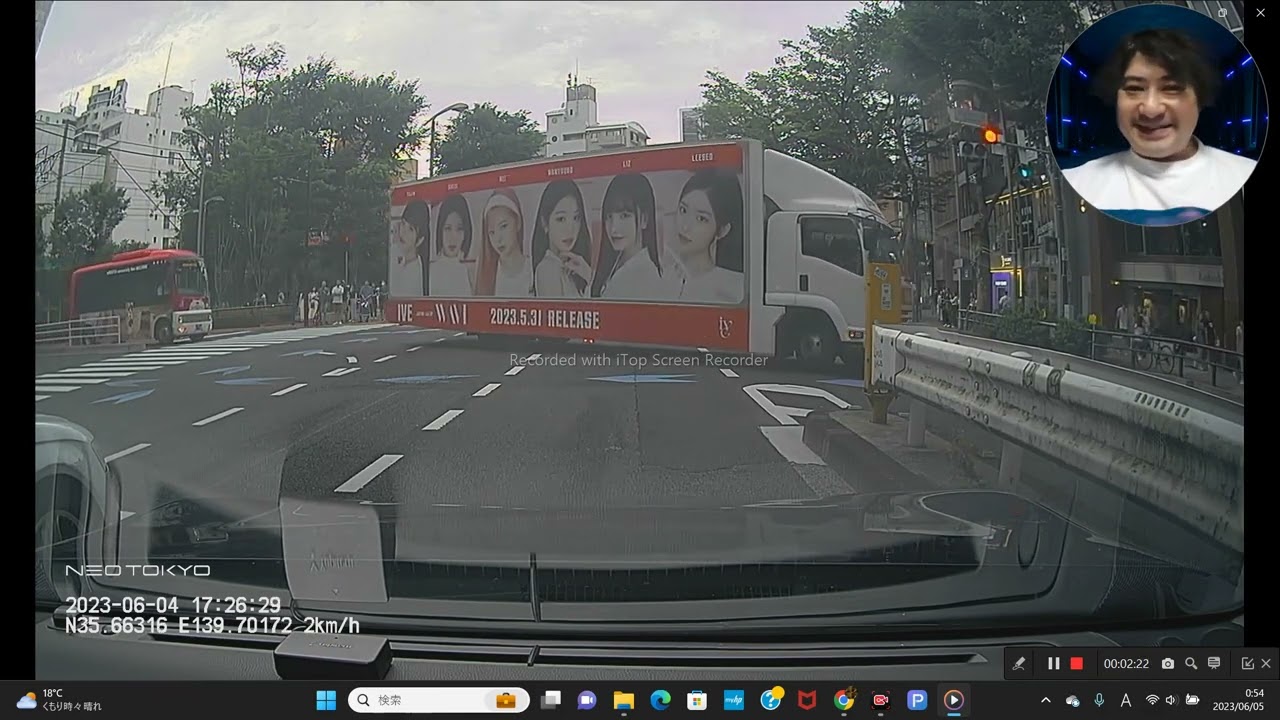Launch the myHP app on the taskbar
This screenshot has height=720, width=1280.
pos(733,700)
